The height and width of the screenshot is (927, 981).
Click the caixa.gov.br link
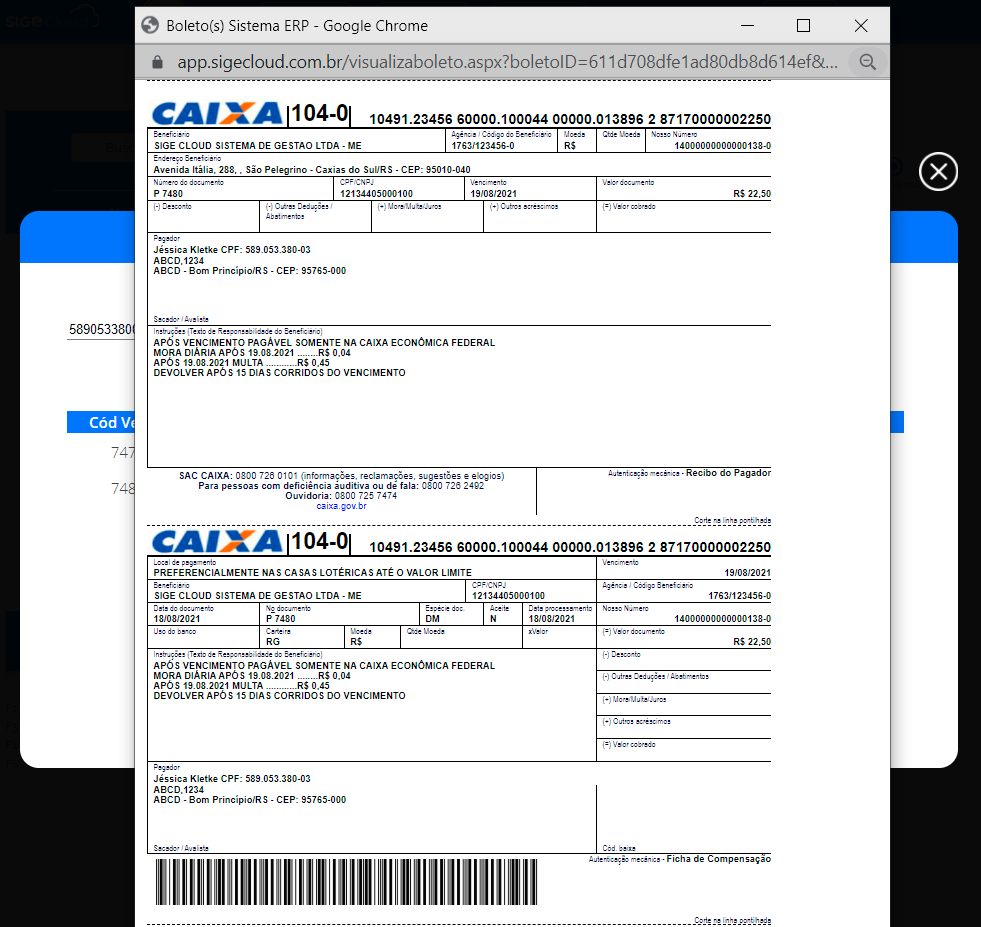coord(341,506)
